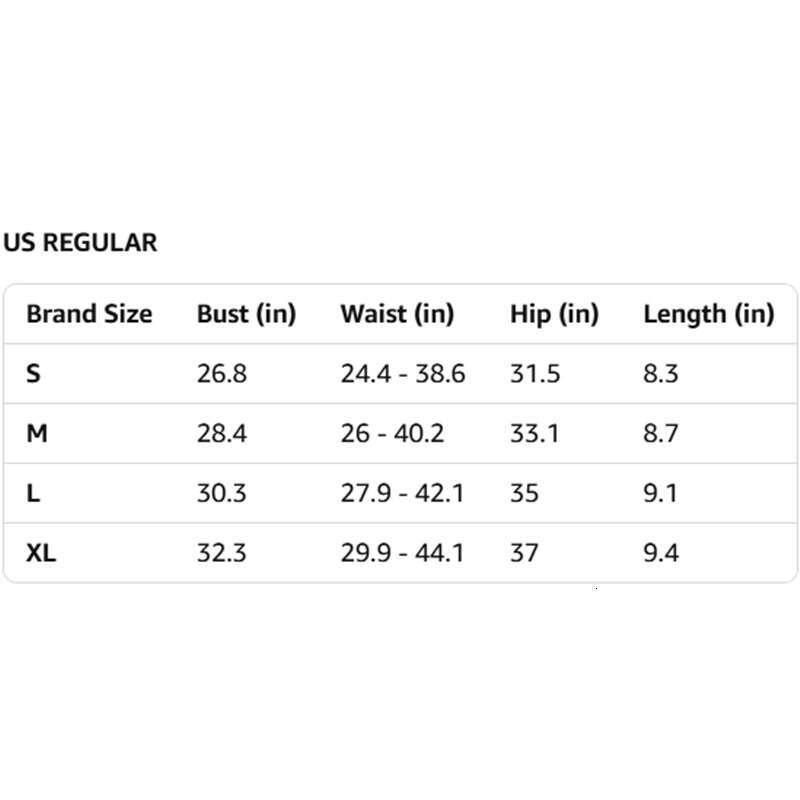800x800 pixels.
Task: Select the Hip (in) column header
Action: [554, 314]
